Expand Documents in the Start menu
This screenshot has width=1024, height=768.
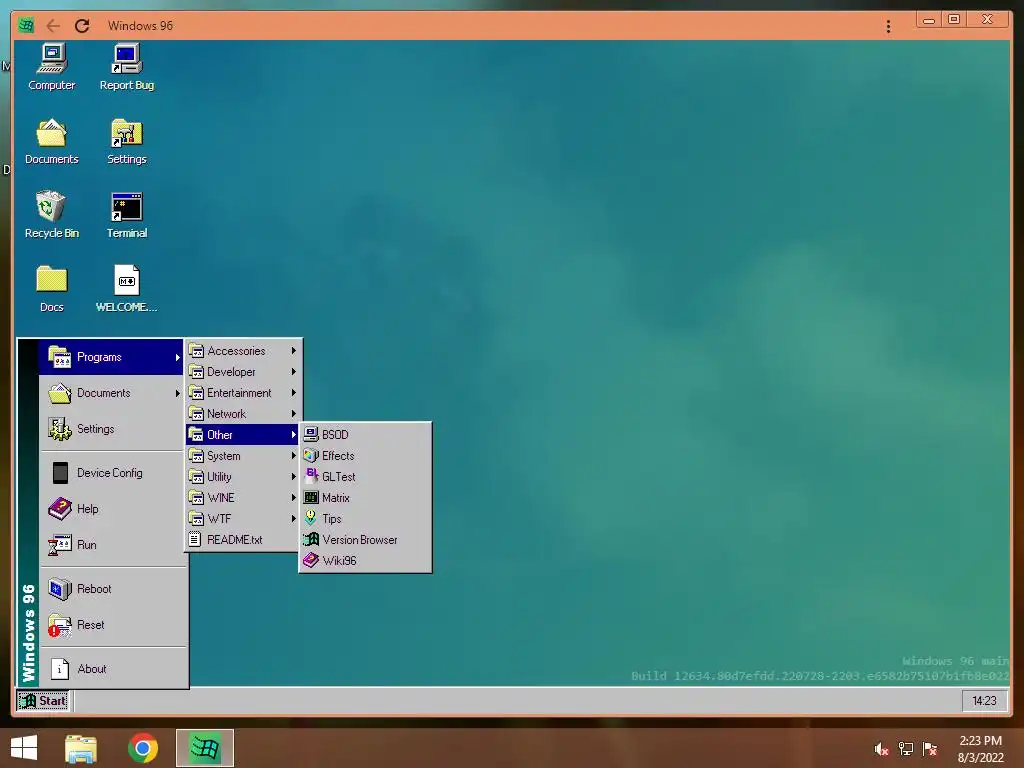pos(112,393)
